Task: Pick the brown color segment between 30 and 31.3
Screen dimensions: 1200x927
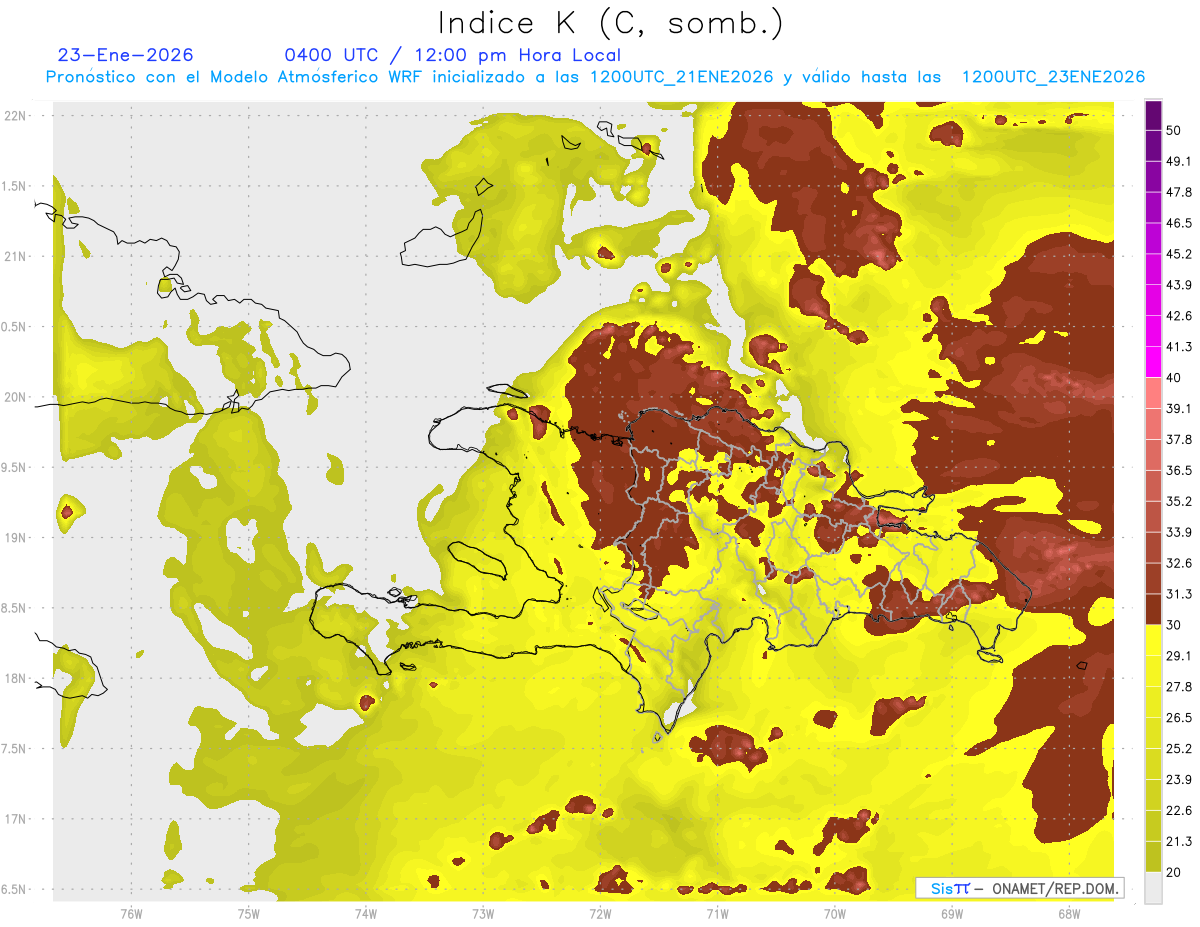Action: coord(1153,609)
